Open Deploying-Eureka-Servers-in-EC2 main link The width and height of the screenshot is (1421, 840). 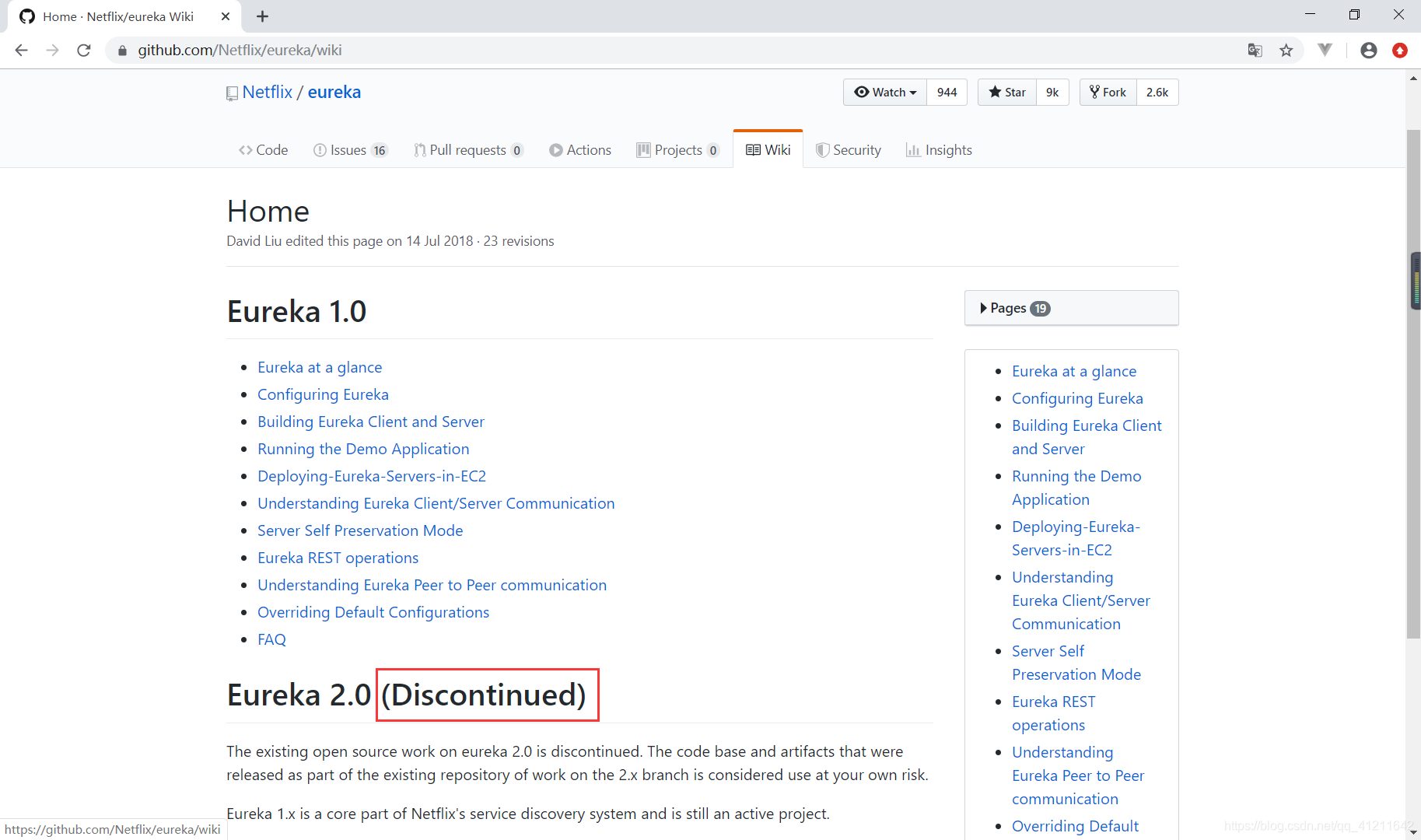[372, 476]
